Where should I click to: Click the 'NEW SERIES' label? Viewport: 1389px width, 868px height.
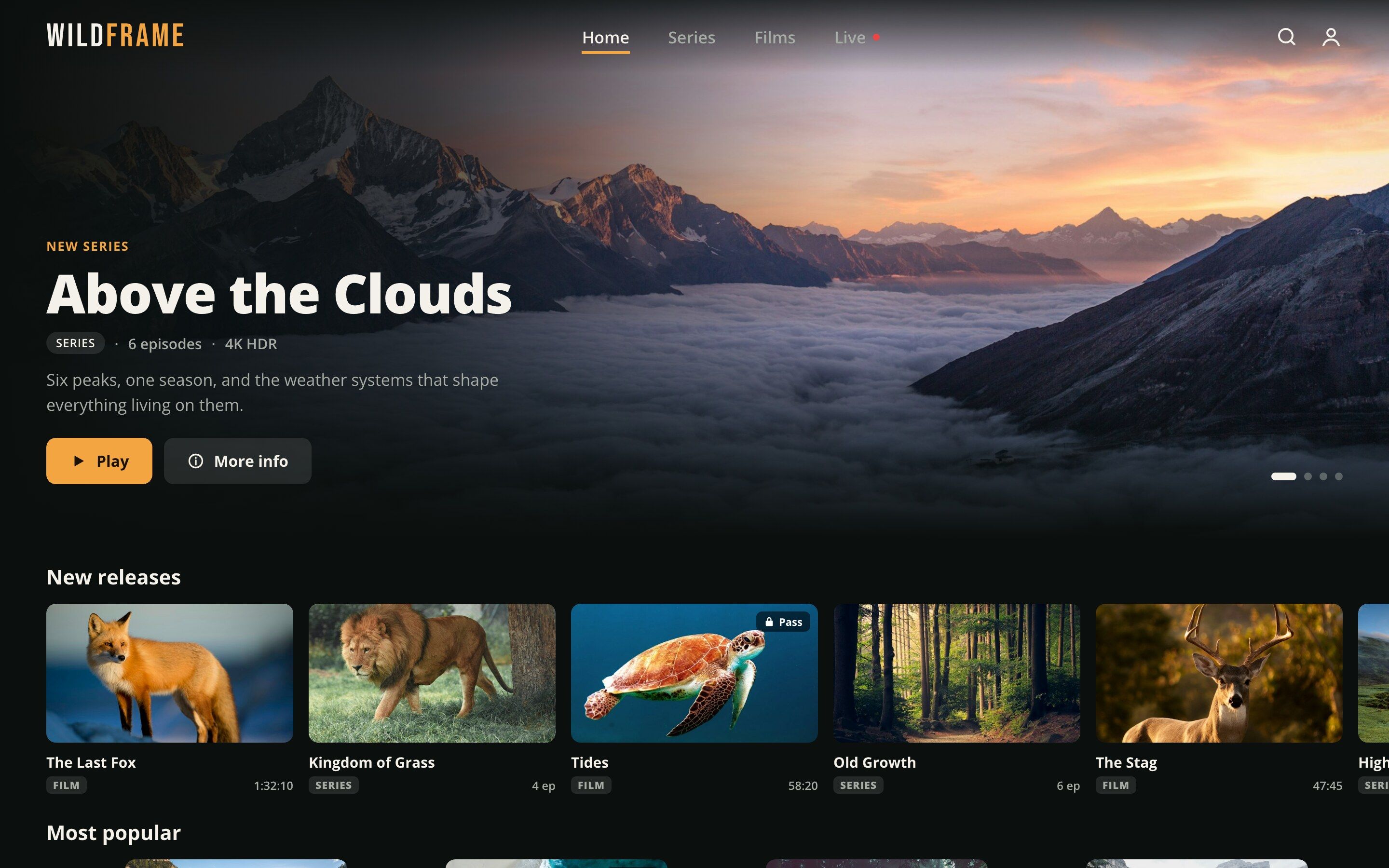pos(87,246)
